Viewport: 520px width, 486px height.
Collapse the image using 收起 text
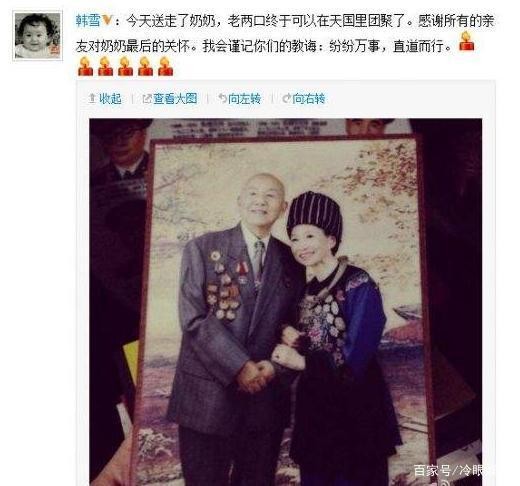coord(110,98)
